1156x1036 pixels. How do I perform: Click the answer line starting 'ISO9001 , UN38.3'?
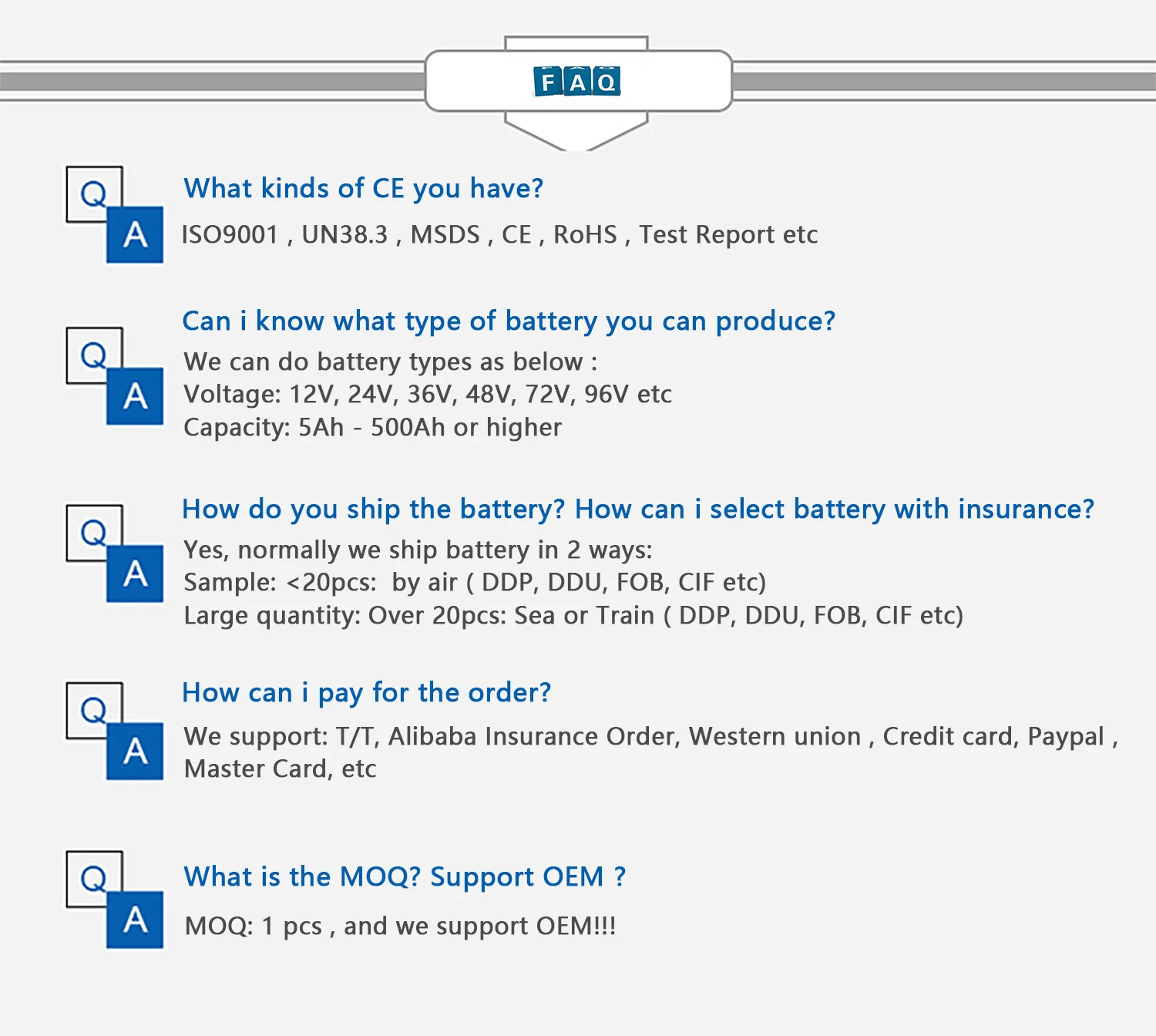pyautogui.click(x=499, y=234)
